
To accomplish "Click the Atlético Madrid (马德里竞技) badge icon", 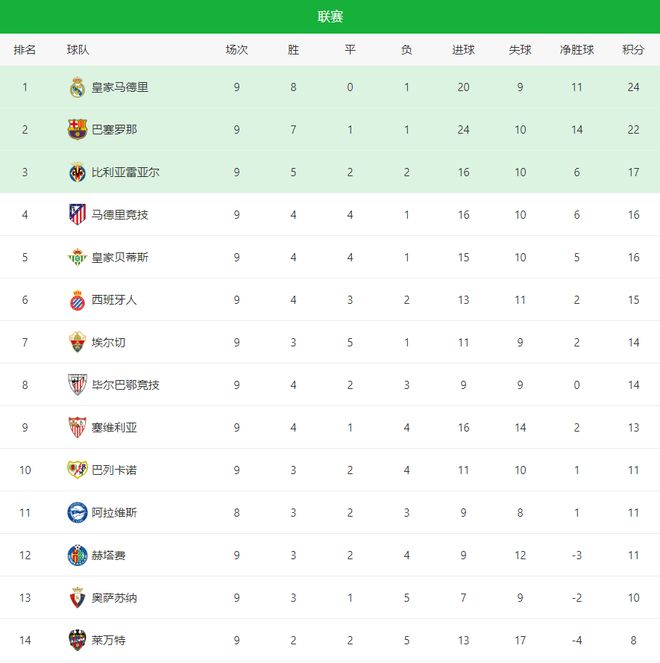I will pyautogui.click(x=77, y=214).
